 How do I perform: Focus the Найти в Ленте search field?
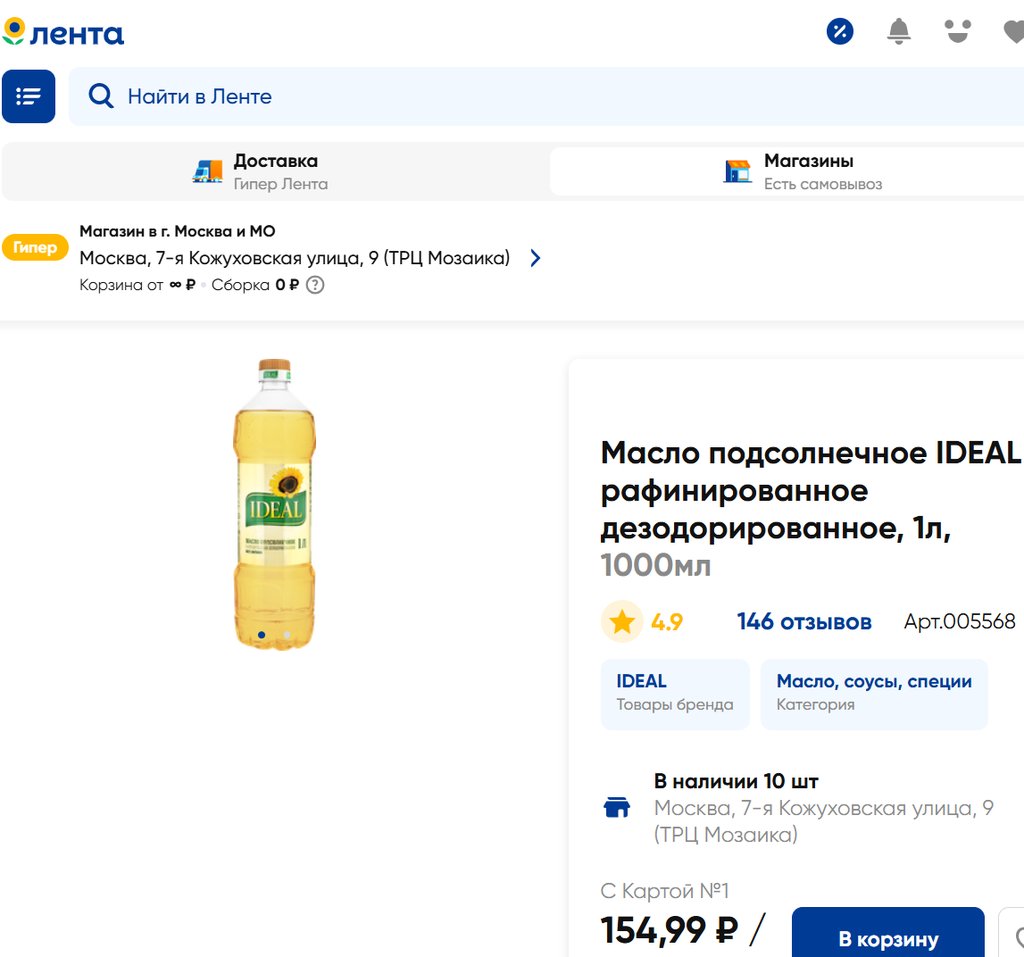click(x=546, y=96)
